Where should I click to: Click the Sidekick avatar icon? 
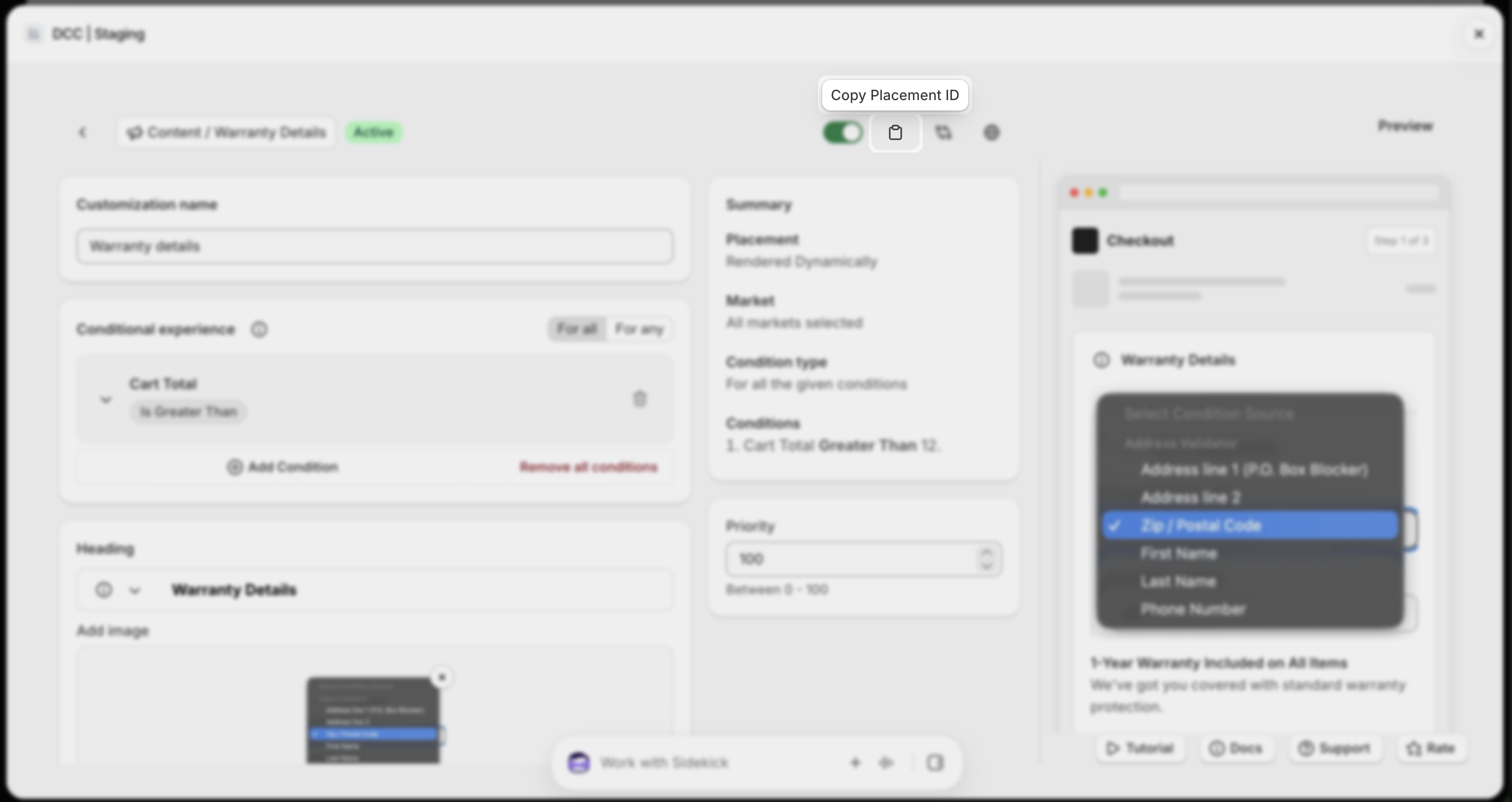click(x=579, y=763)
